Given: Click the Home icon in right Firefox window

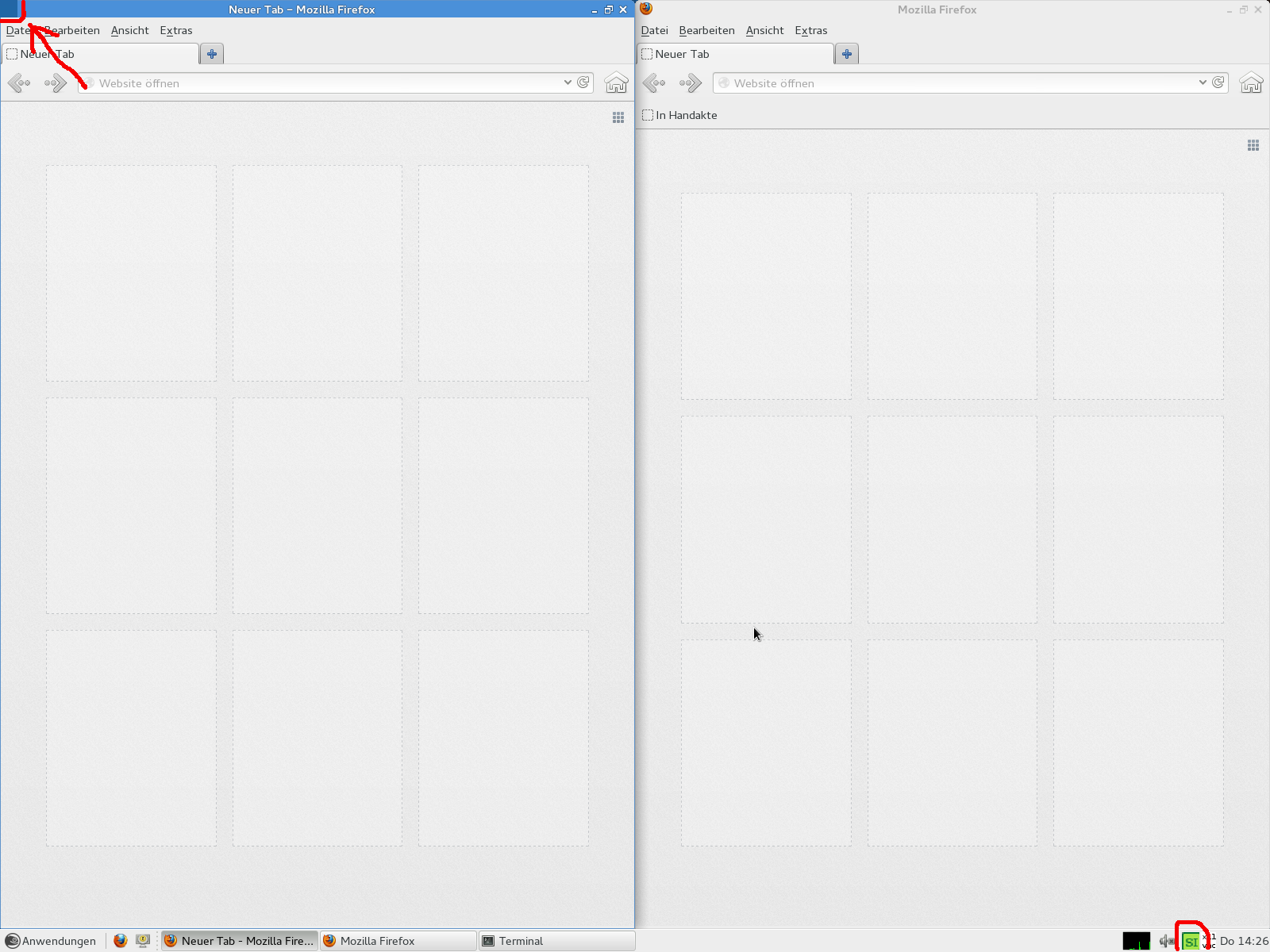Looking at the screenshot, I should coord(1251,83).
